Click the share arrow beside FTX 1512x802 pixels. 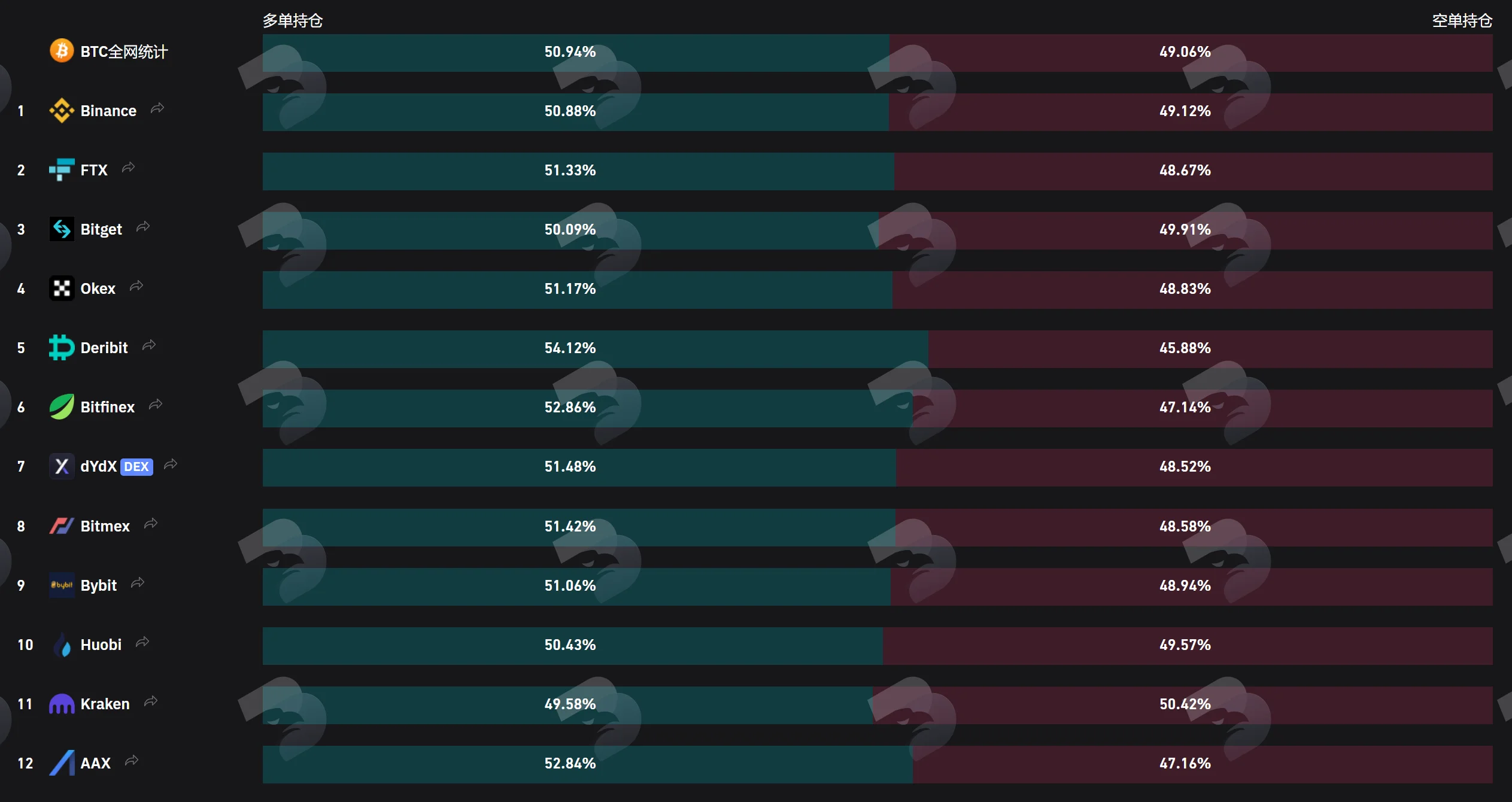[x=128, y=168]
